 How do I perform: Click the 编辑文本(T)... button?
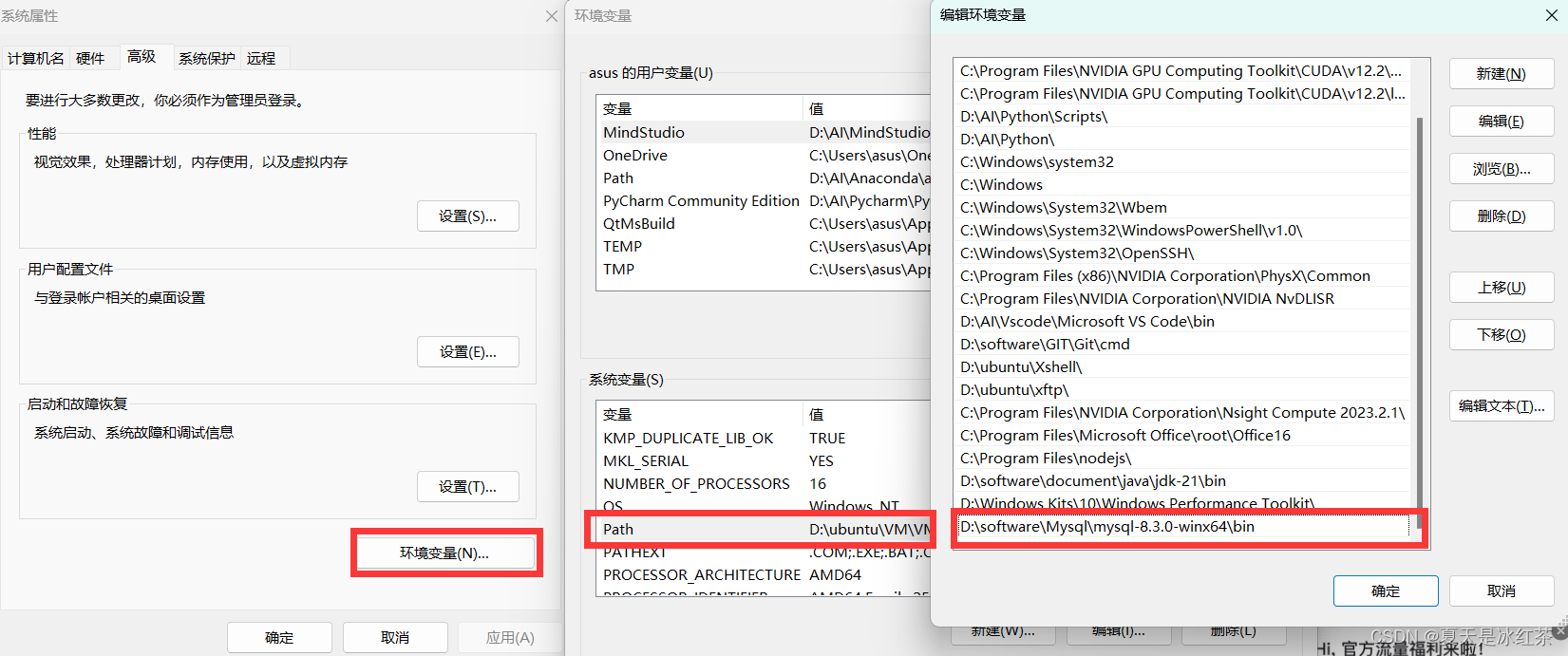[x=1502, y=405]
